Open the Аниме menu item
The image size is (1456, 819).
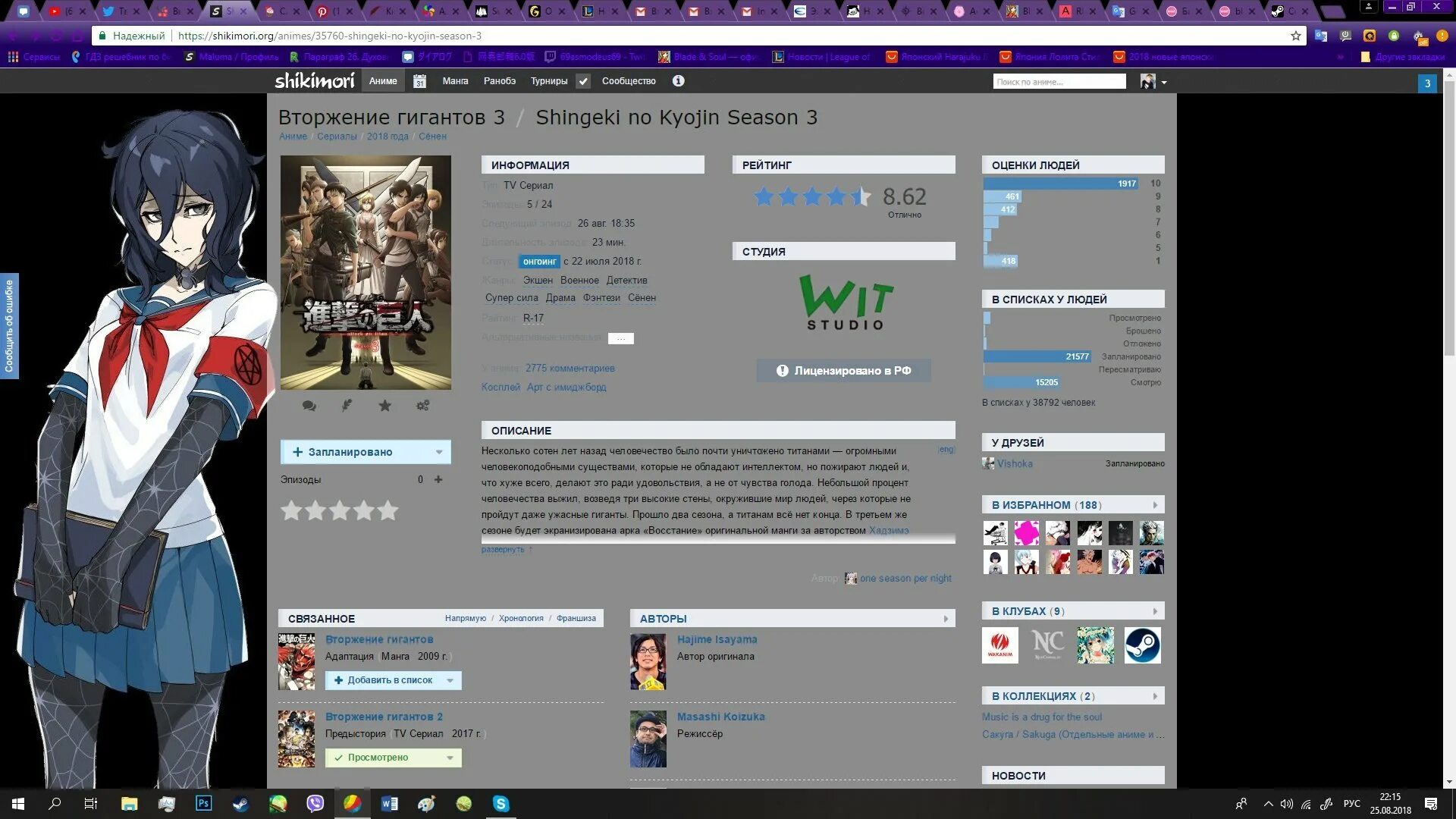[383, 81]
